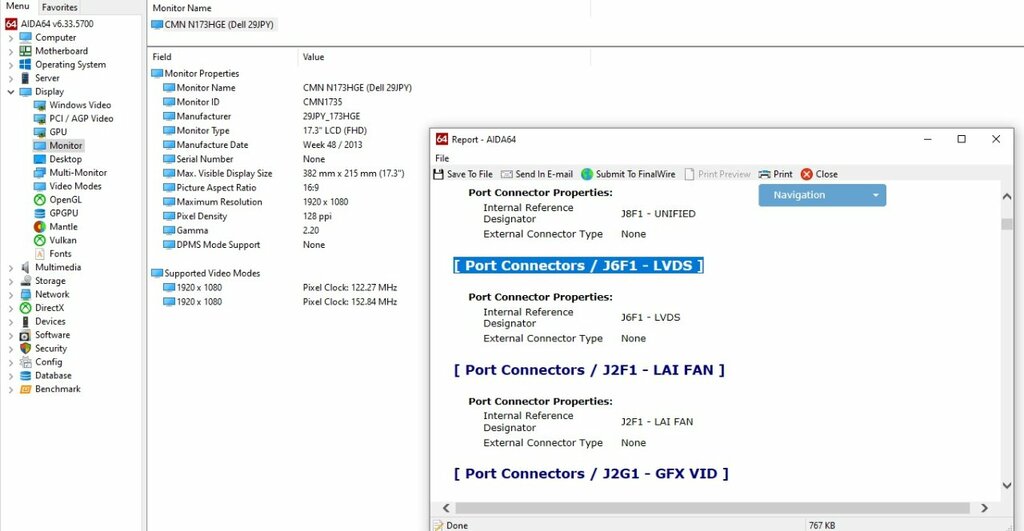Open the Navigation dropdown
The height and width of the screenshot is (531, 1024).
[x=822, y=195]
